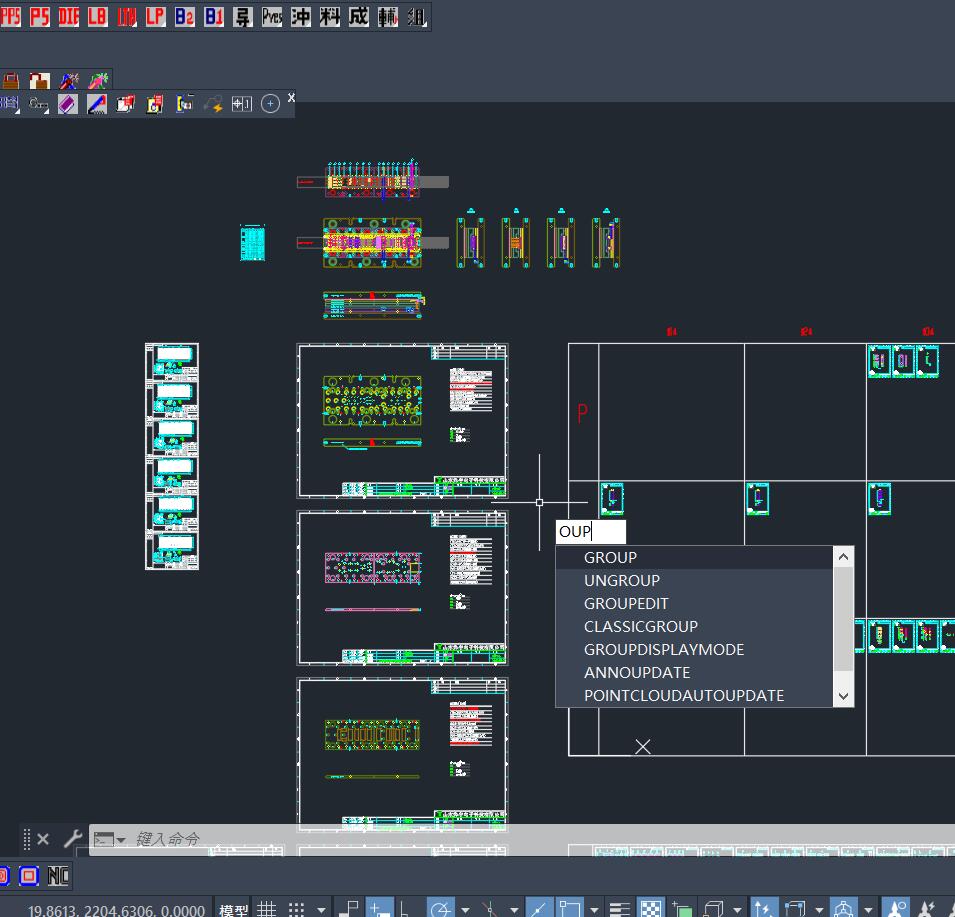This screenshot has height=917, width=955.
Task: Click the Pres toolbar icon
Action: tap(272, 16)
